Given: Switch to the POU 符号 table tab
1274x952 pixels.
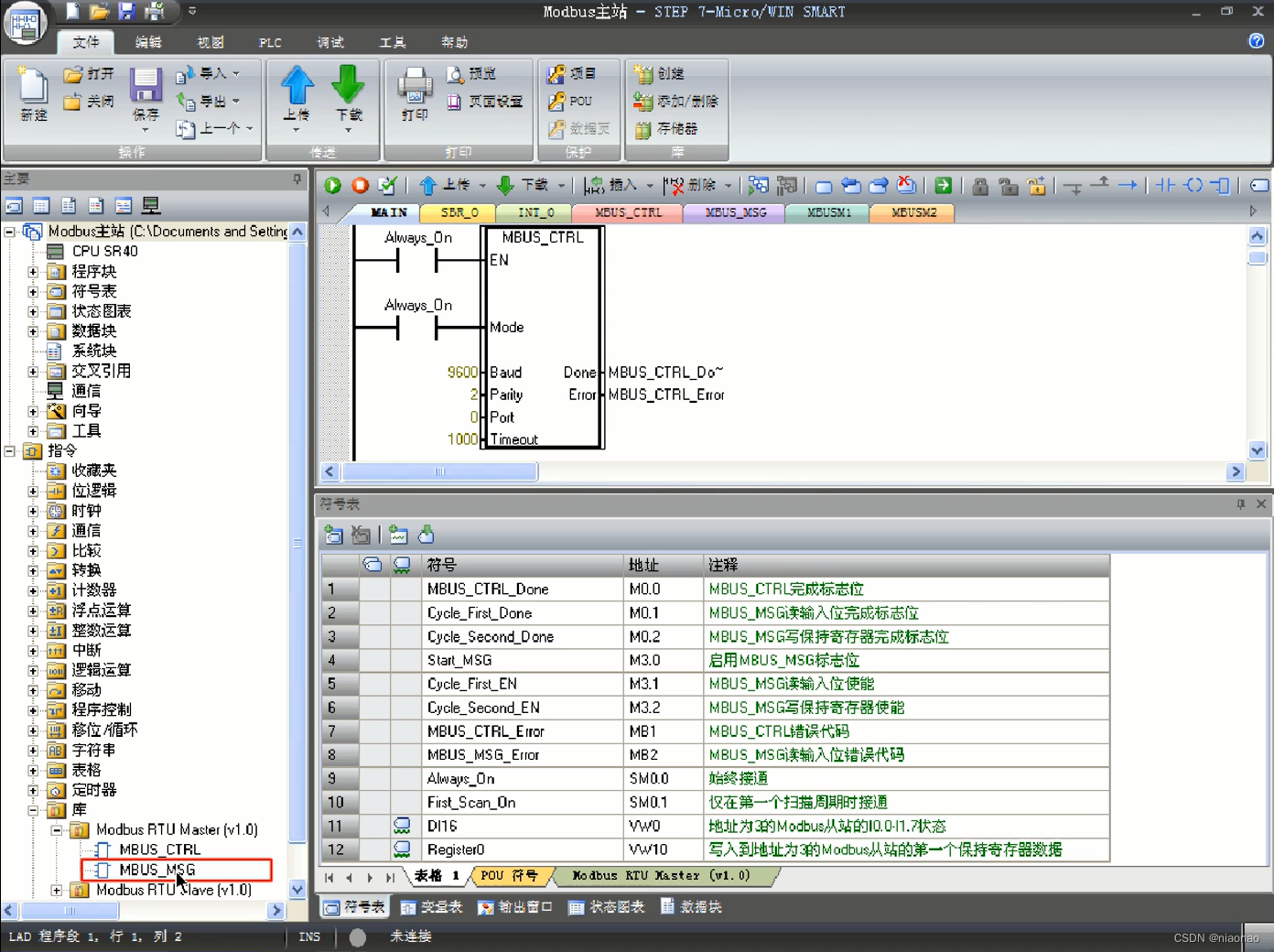Looking at the screenshot, I should tap(509, 876).
